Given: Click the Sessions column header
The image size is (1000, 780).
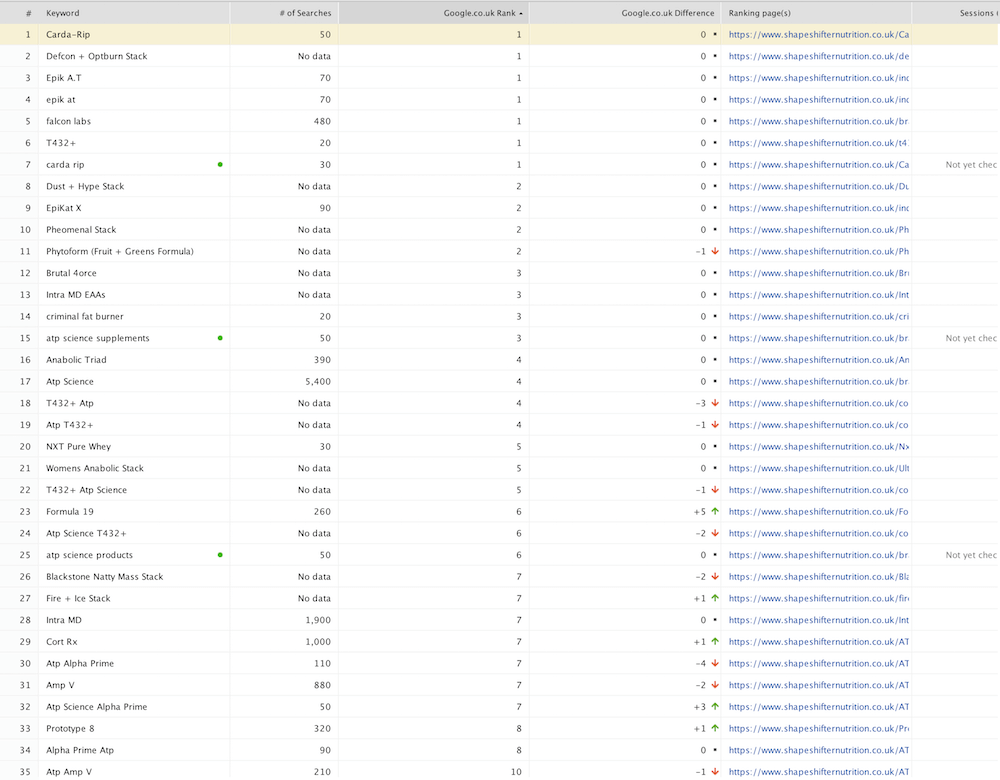Looking at the screenshot, I should pyautogui.click(x=956, y=13).
